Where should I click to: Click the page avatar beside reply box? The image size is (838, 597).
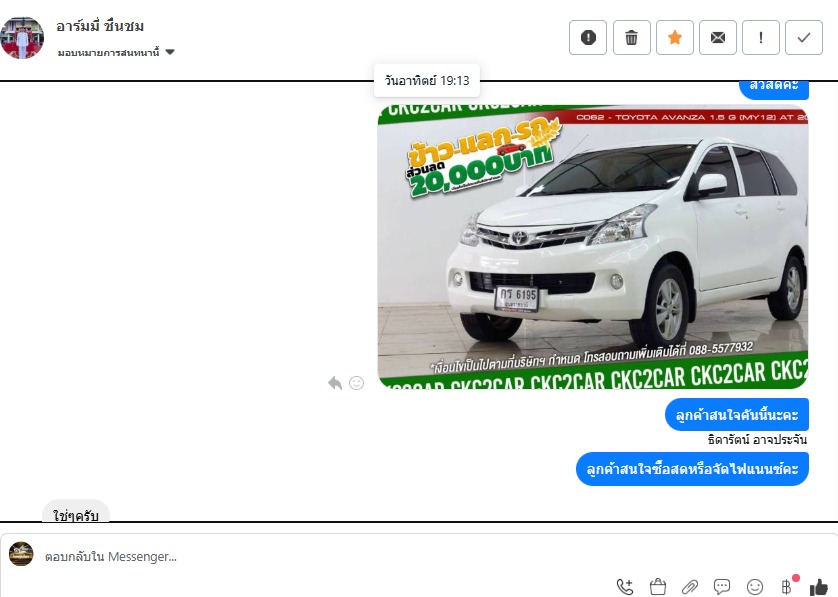coord(21,554)
